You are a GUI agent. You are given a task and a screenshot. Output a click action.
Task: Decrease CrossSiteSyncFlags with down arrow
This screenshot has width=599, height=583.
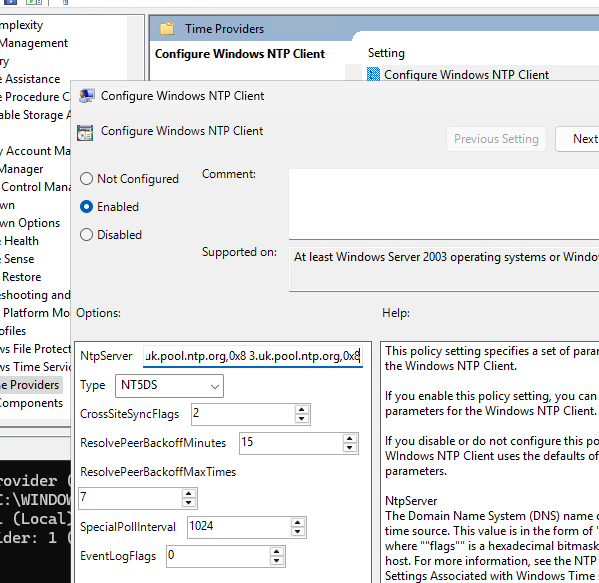[301, 419]
